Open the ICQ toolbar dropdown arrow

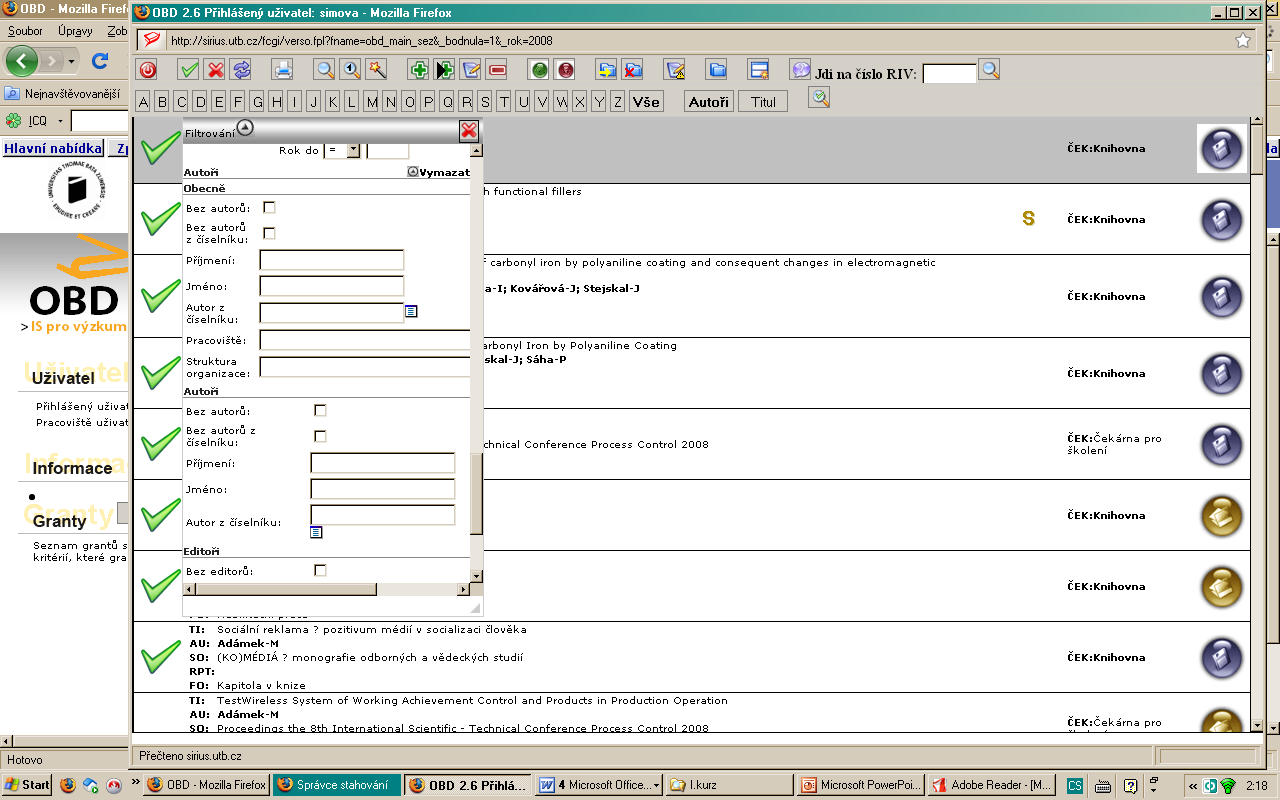pos(60,121)
